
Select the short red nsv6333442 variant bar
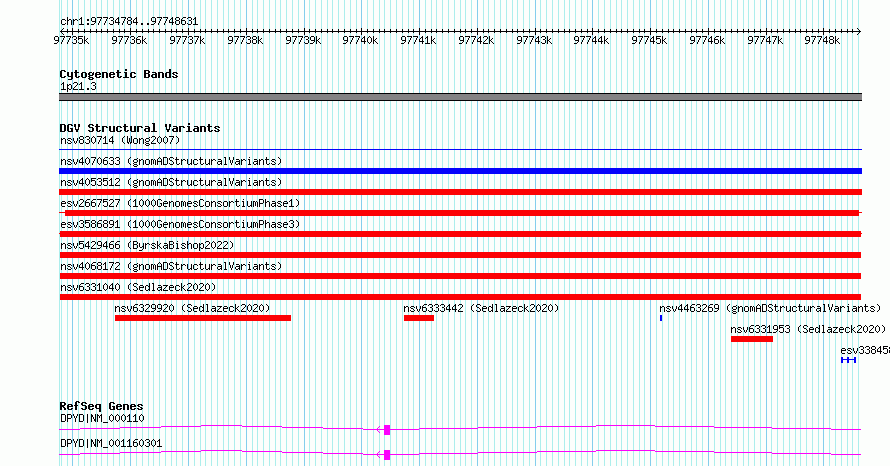click(x=419, y=318)
